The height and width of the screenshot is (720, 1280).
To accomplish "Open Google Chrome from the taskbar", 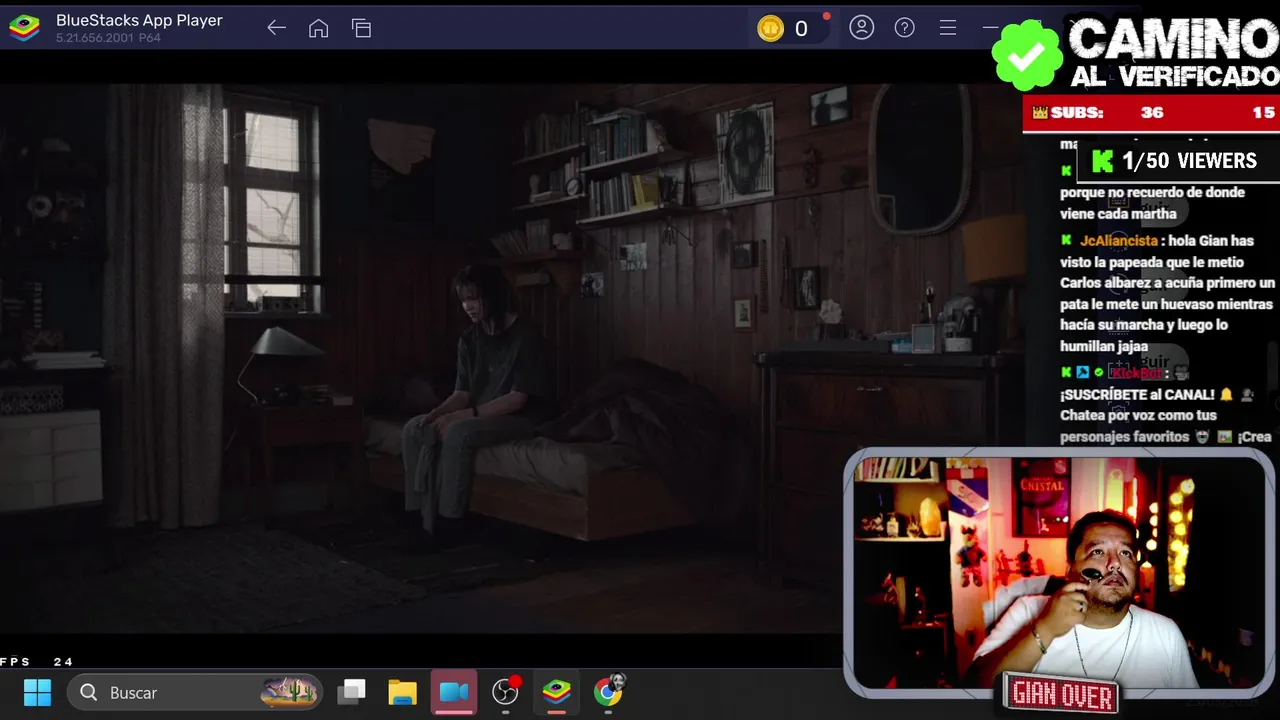I will click(608, 692).
